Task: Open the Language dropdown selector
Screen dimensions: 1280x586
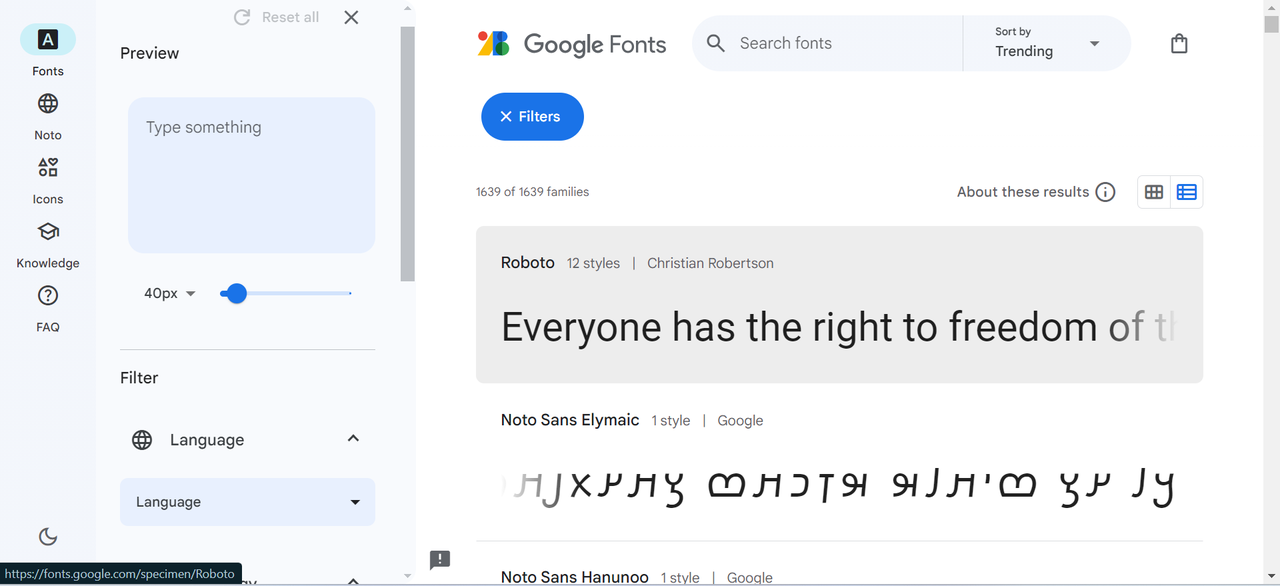Action: click(247, 502)
